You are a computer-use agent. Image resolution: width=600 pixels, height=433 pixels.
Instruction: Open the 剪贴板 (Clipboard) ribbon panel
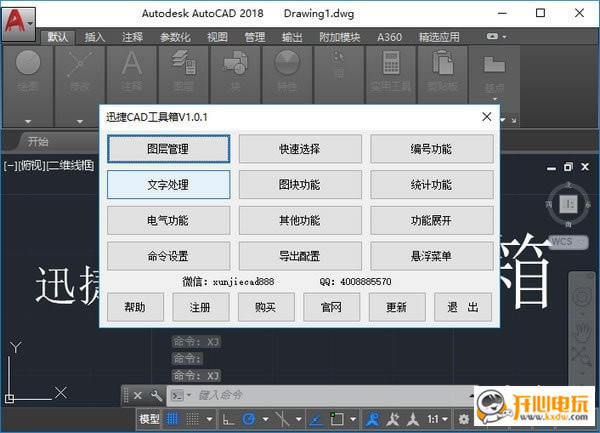click(x=443, y=73)
